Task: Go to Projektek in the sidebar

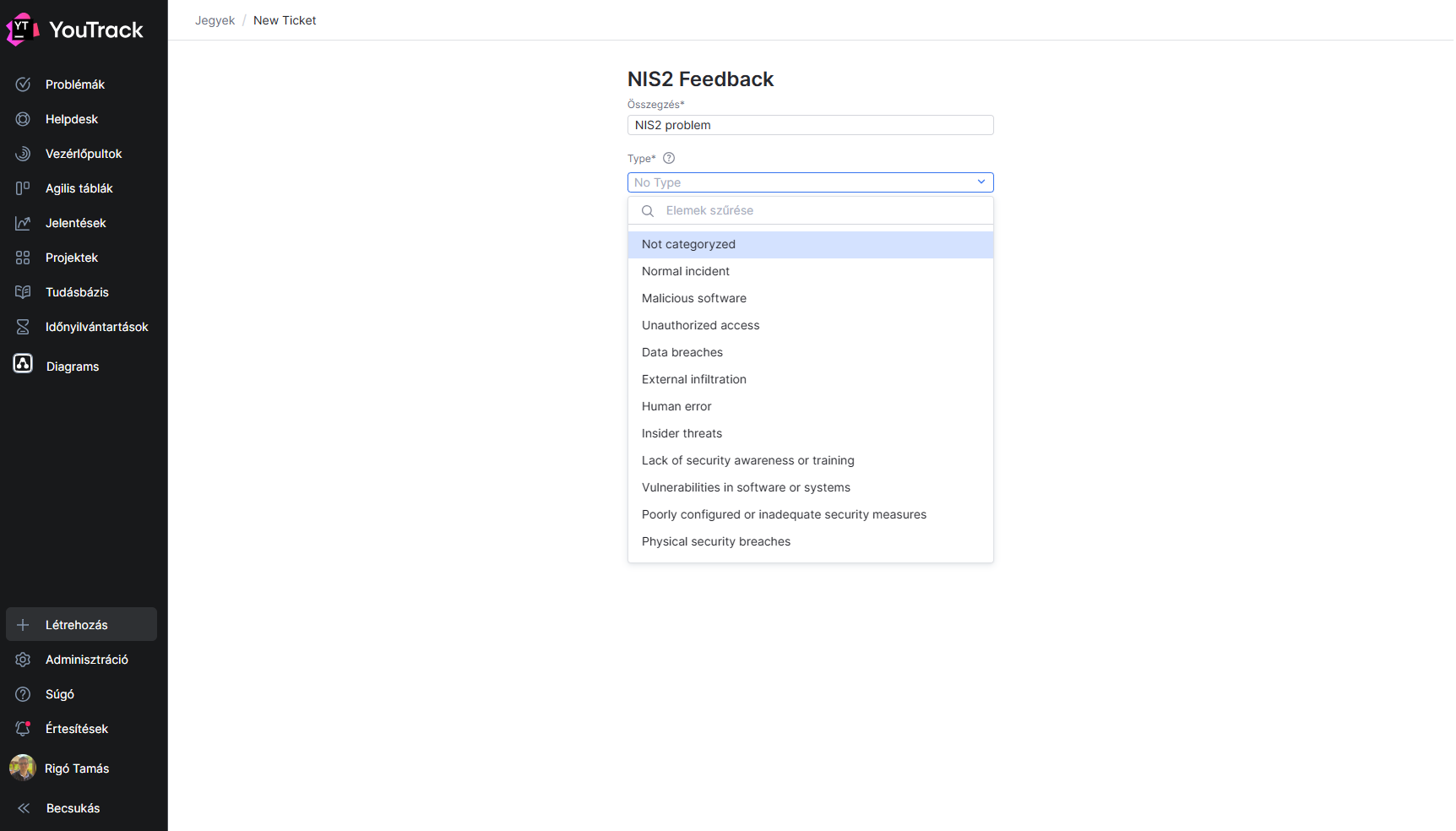Action: (x=71, y=258)
